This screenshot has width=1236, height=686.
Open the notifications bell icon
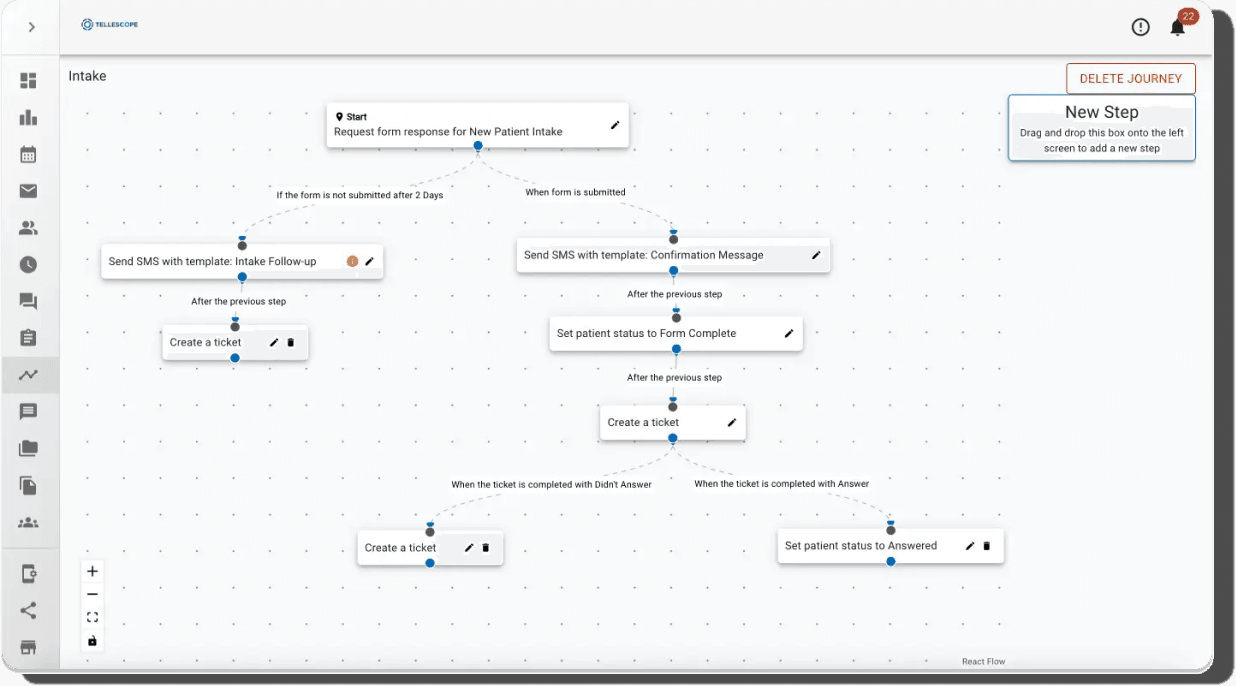[x=1177, y=28]
